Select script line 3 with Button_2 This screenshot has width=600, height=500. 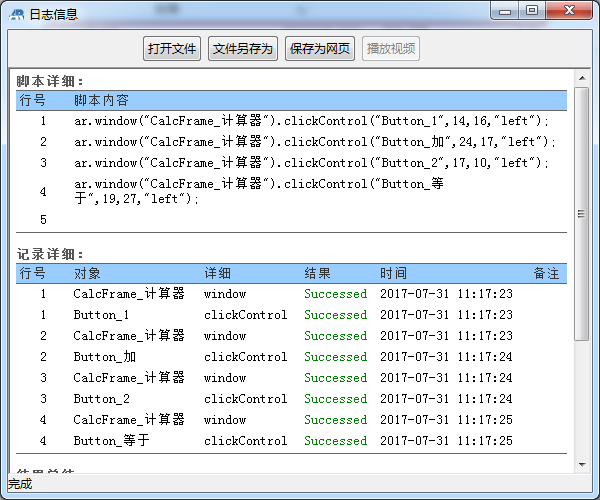(x=291, y=163)
